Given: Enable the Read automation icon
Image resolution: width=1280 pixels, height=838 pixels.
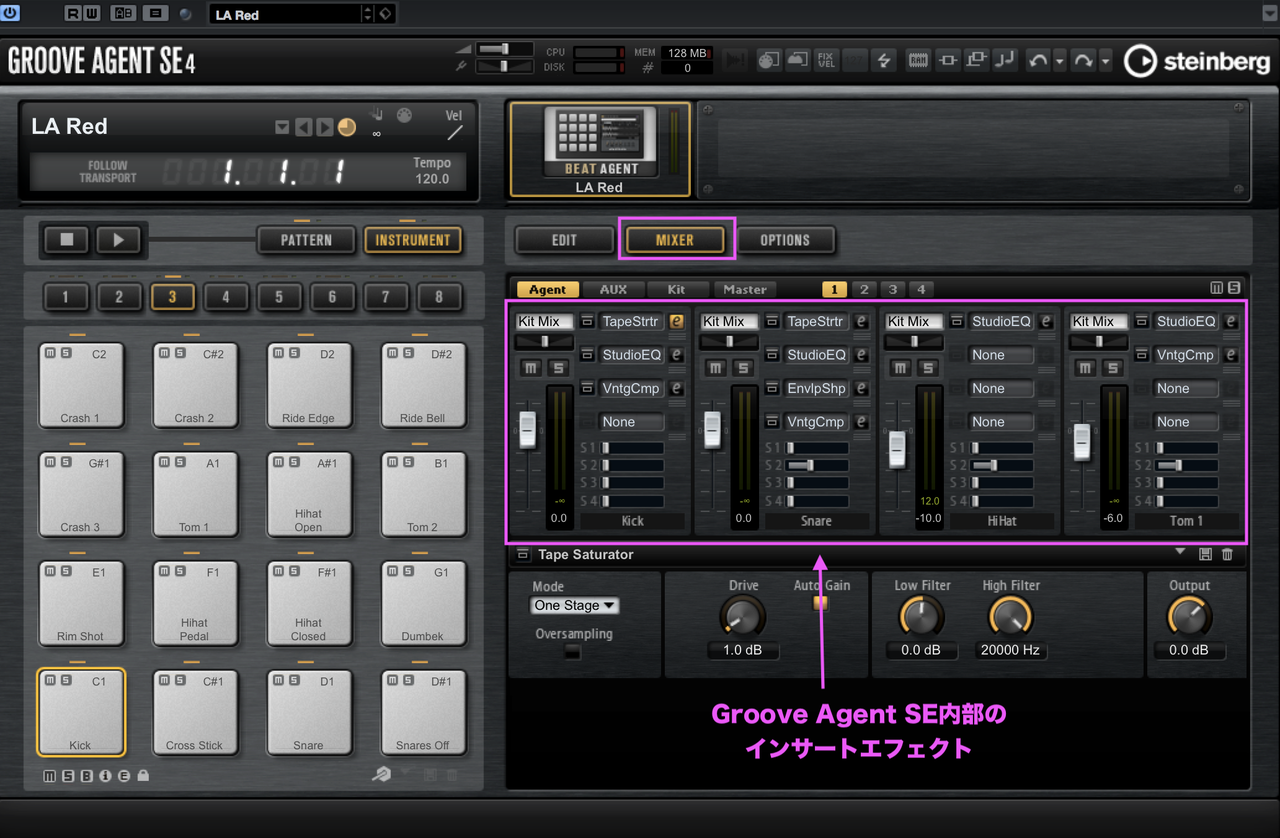Looking at the screenshot, I should click(x=73, y=13).
